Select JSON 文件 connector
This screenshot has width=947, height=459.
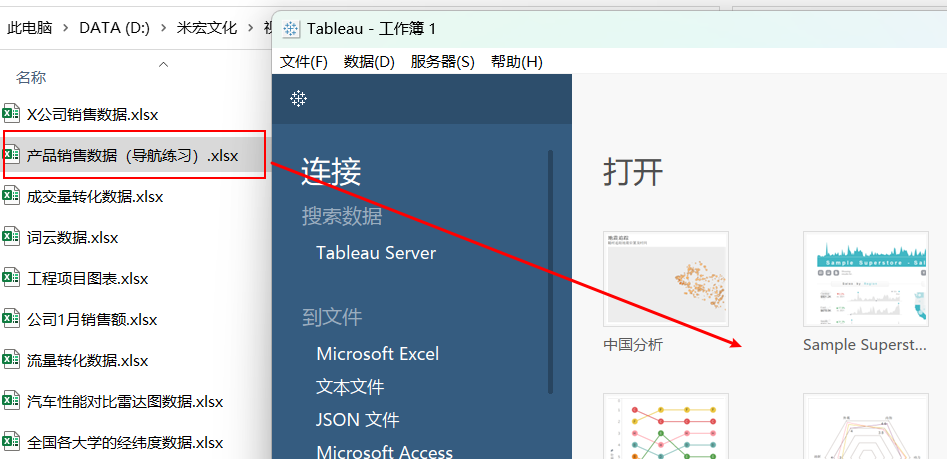[357, 419]
